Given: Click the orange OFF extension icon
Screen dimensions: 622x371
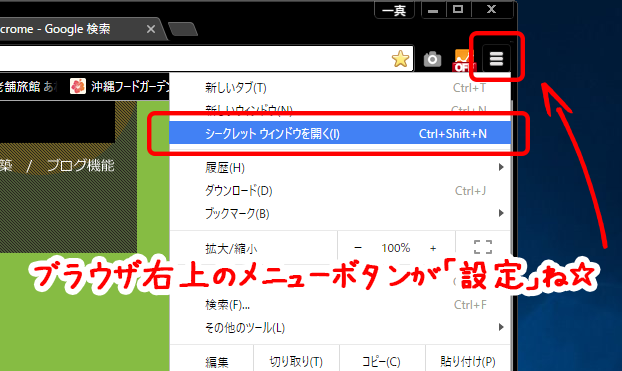Looking at the screenshot, I should [x=463, y=60].
